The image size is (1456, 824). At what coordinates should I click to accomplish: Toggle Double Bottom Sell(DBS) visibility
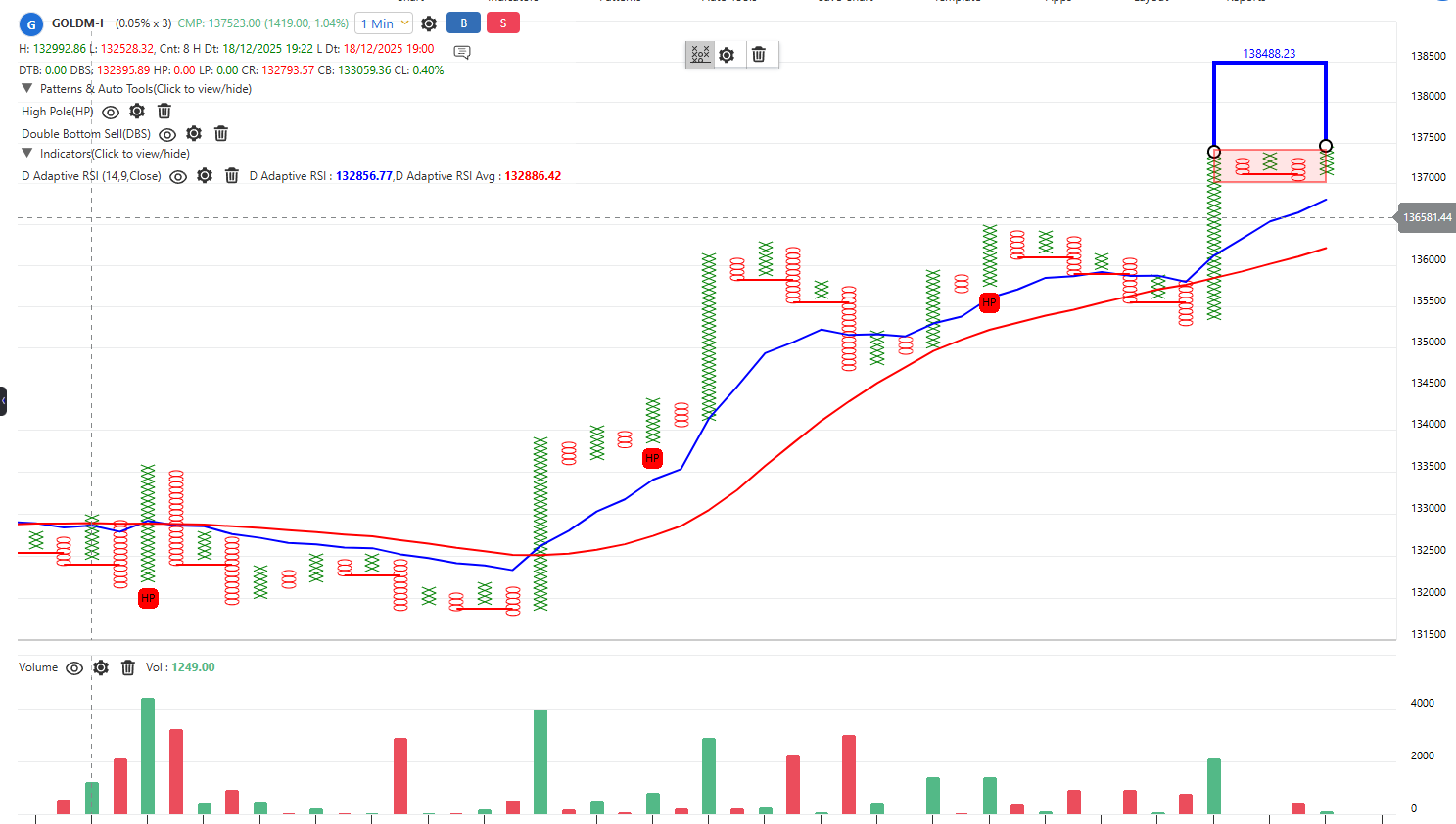[x=167, y=135]
